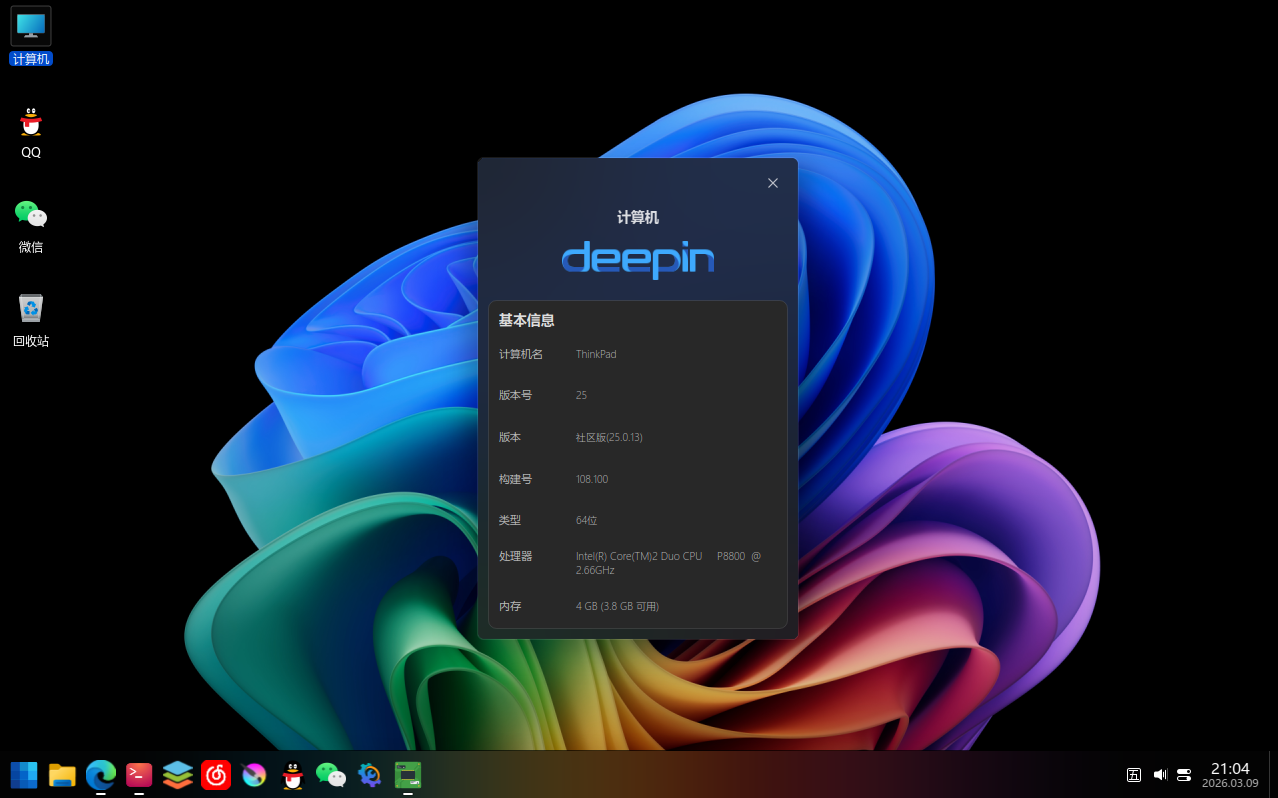Image resolution: width=1278 pixels, height=798 pixels.
Task: Open the volume control in tray
Action: [1160, 775]
